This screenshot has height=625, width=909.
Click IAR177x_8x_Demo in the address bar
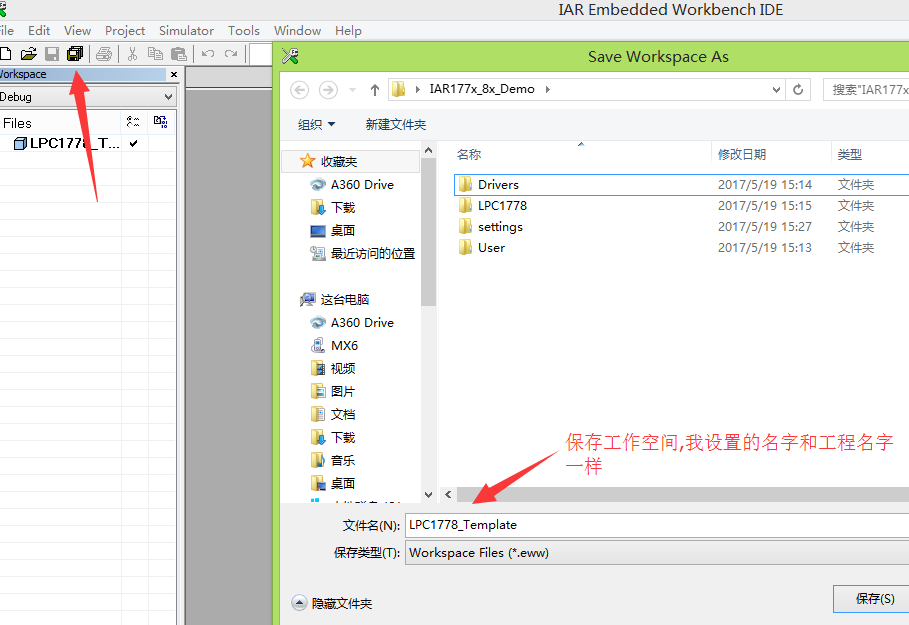pos(481,89)
